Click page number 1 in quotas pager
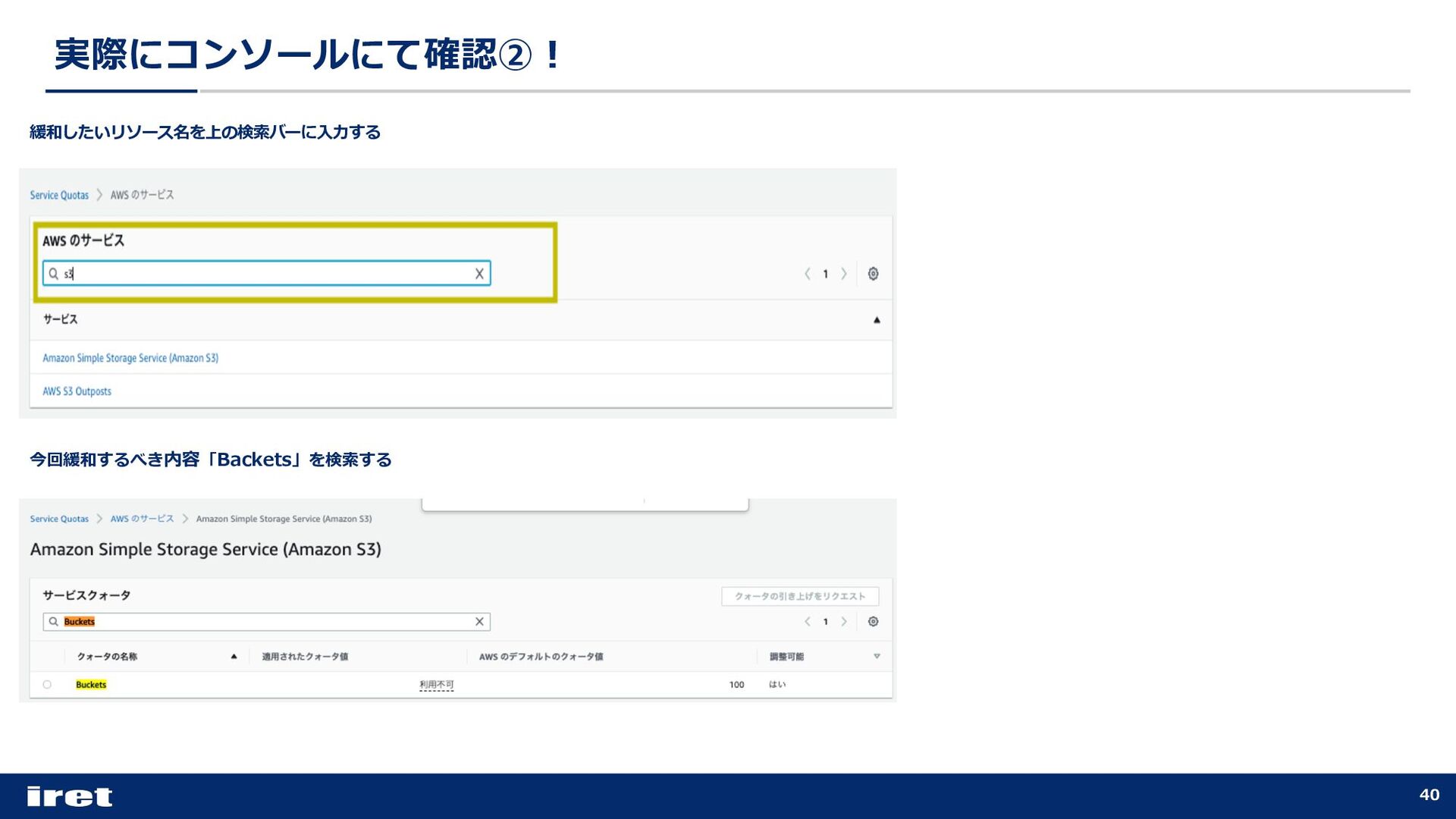This screenshot has width=1456, height=819. tap(826, 622)
